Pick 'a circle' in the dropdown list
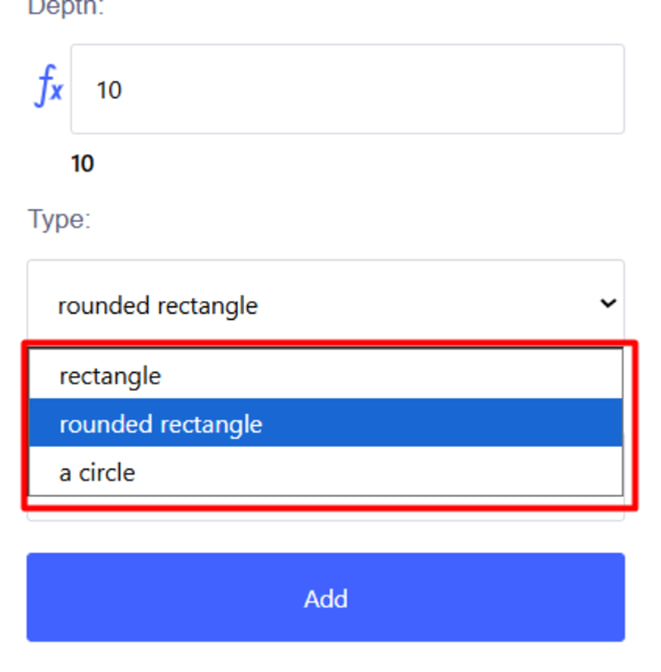Viewport: 661px width, 672px height. click(97, 472)
